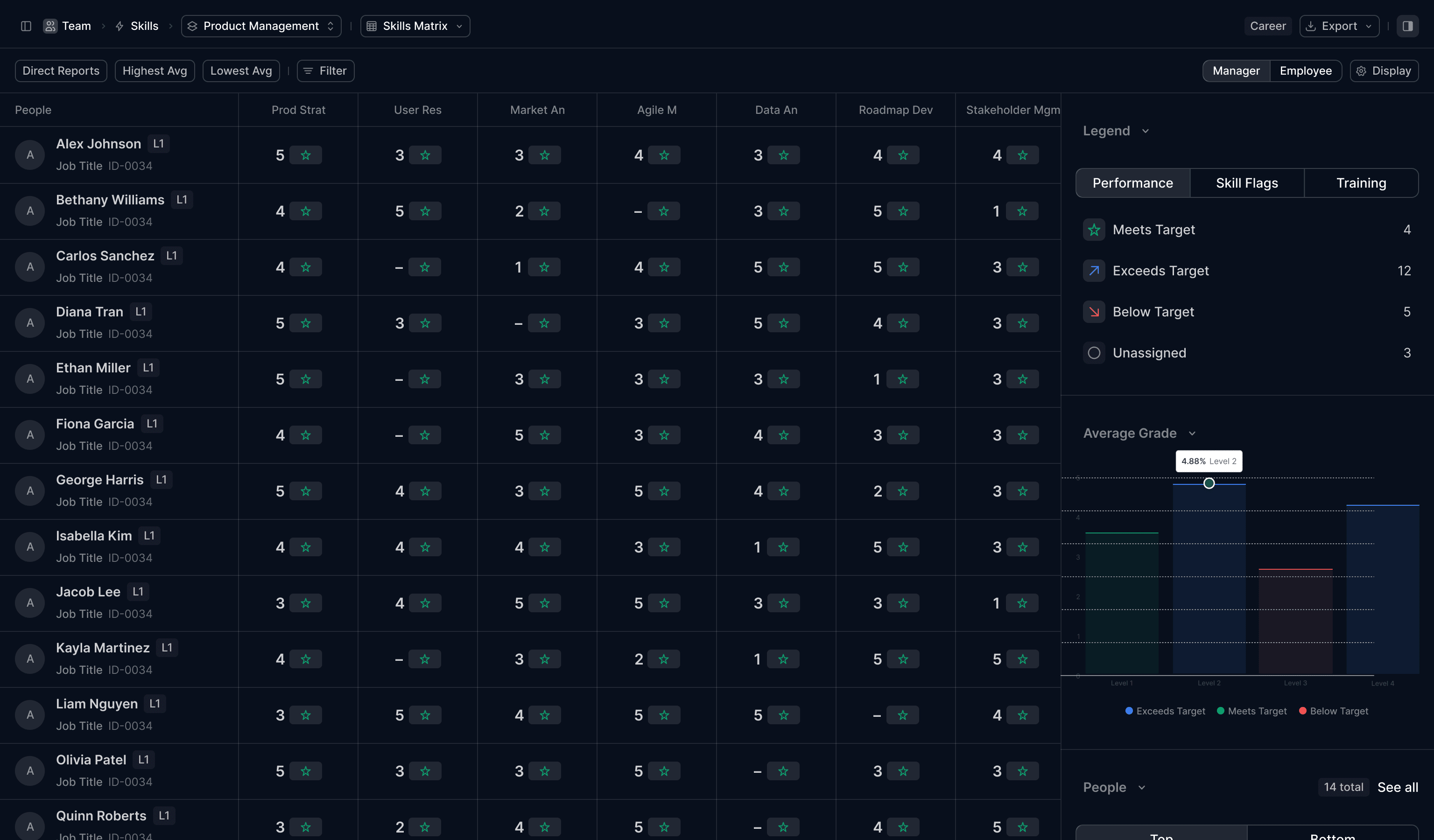Switch to Manager view
The image size is (1434, 840).
[x=1236, y=70]
